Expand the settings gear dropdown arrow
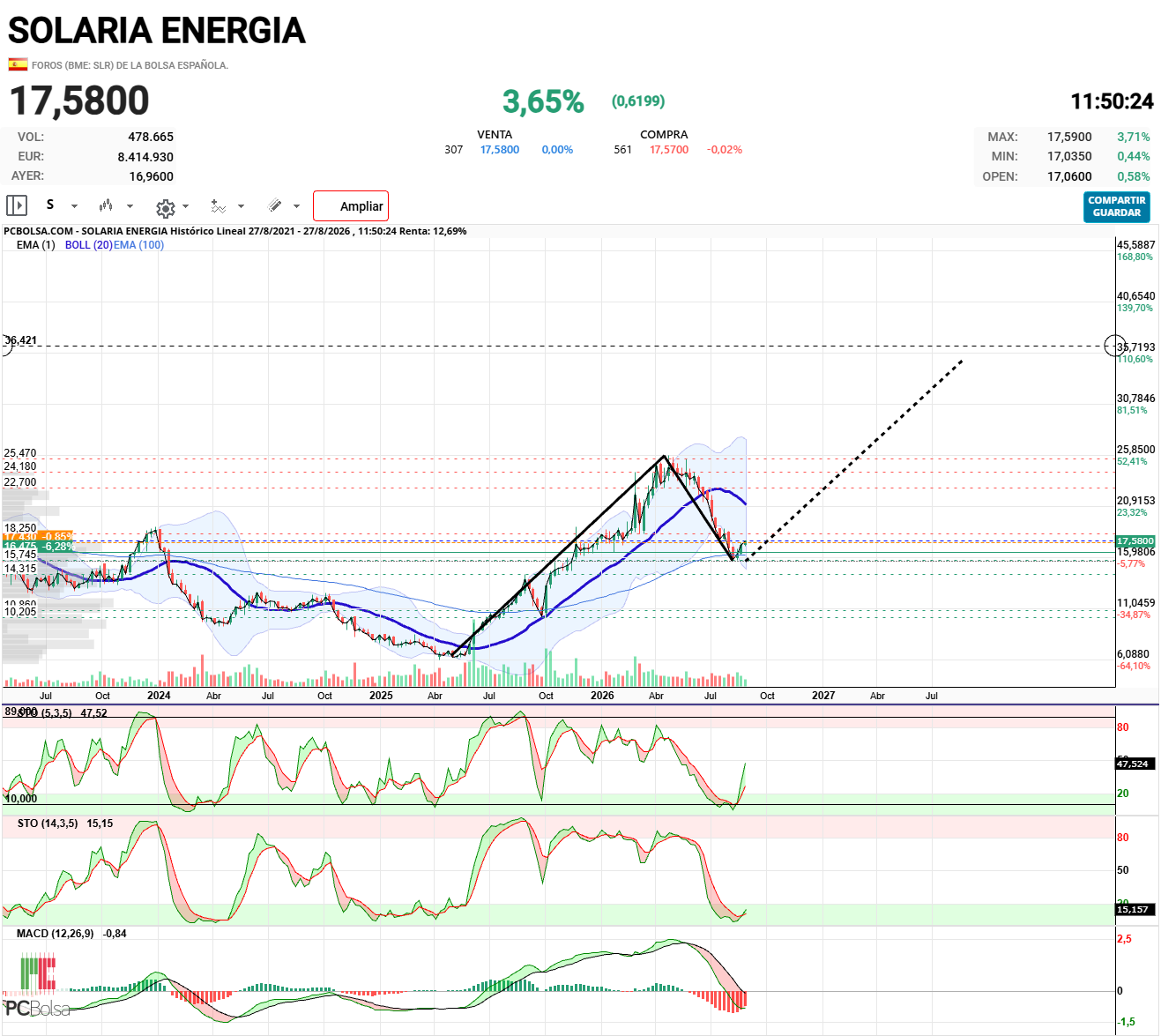1161x1036 pixels. click(185, 206)
